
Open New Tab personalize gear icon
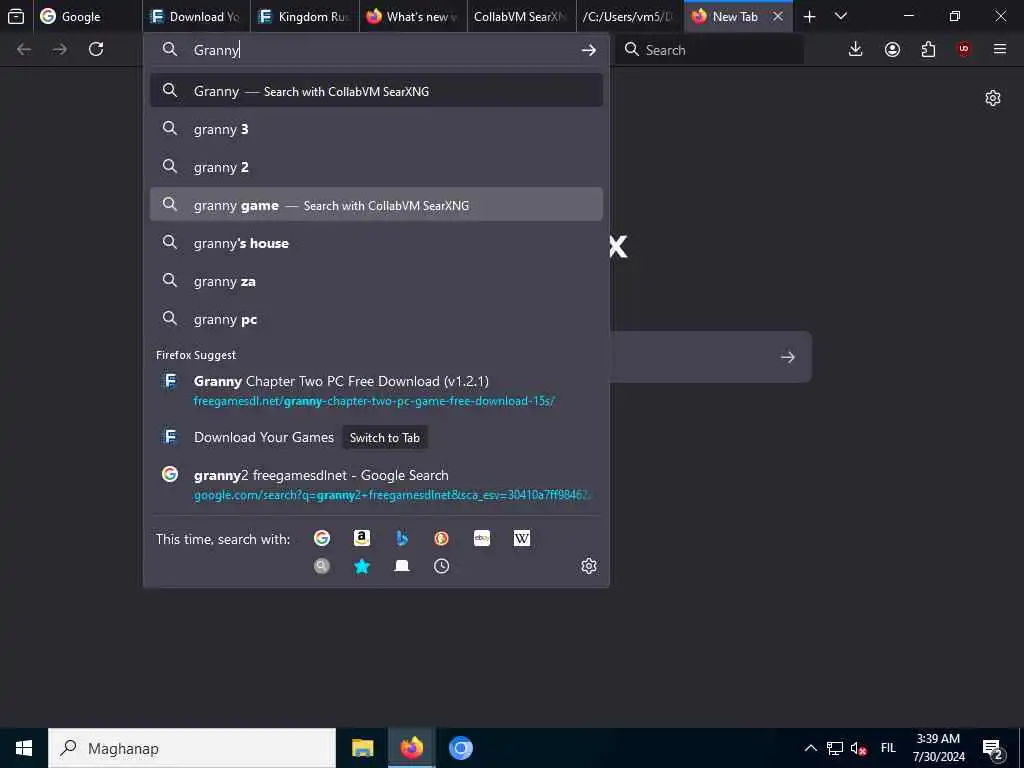click(993, 99)
